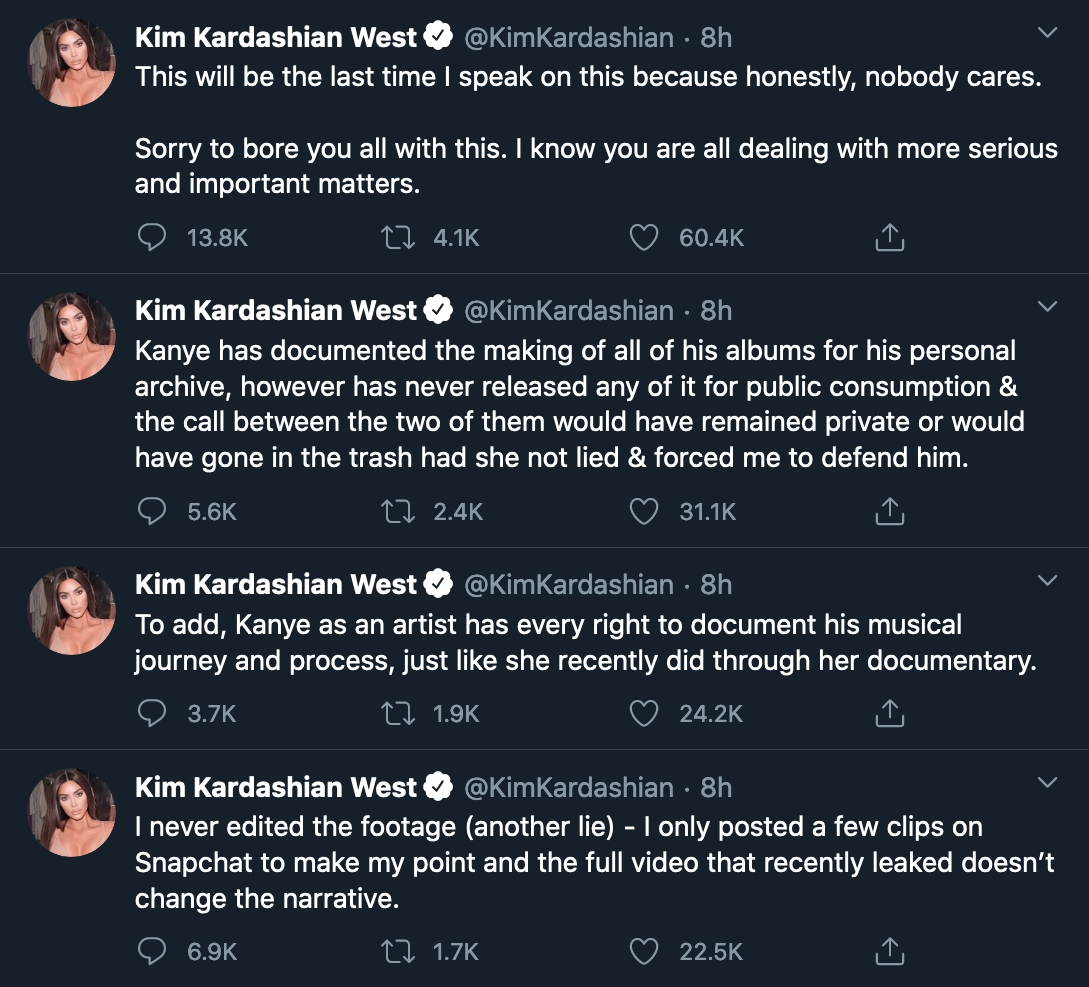Reply to the 'nobody cares' tweet
Viewport: 1089px width, 987px height.
[x=152, y=238]
